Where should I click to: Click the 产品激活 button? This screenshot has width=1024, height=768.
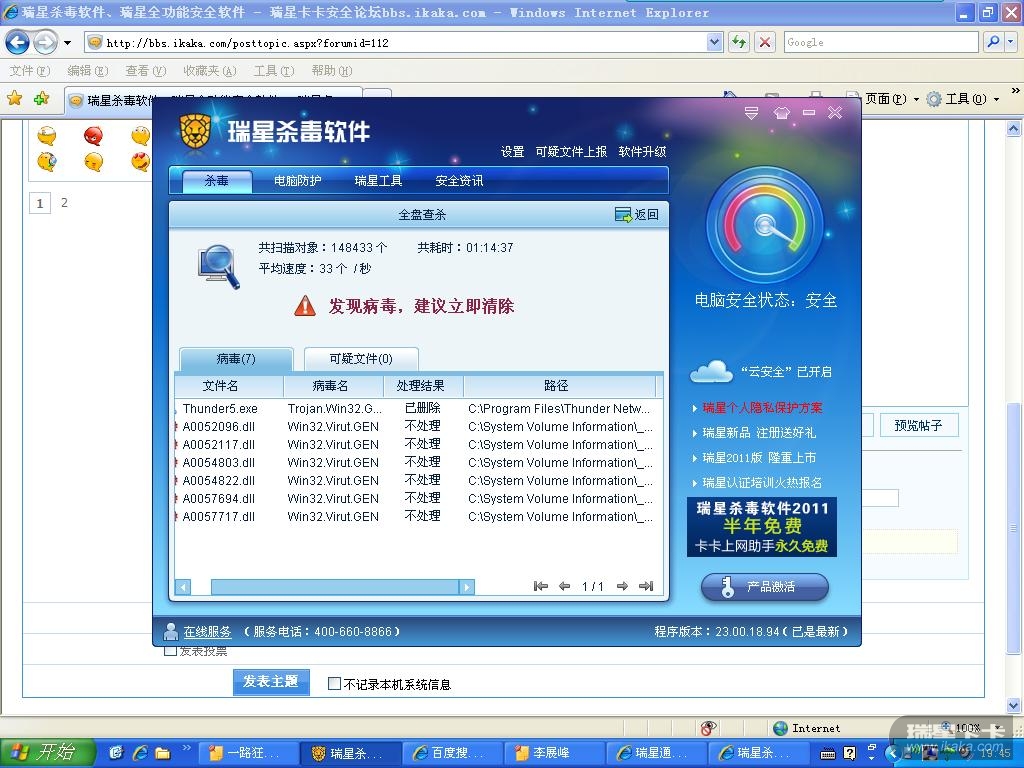[x=765, y=586]
